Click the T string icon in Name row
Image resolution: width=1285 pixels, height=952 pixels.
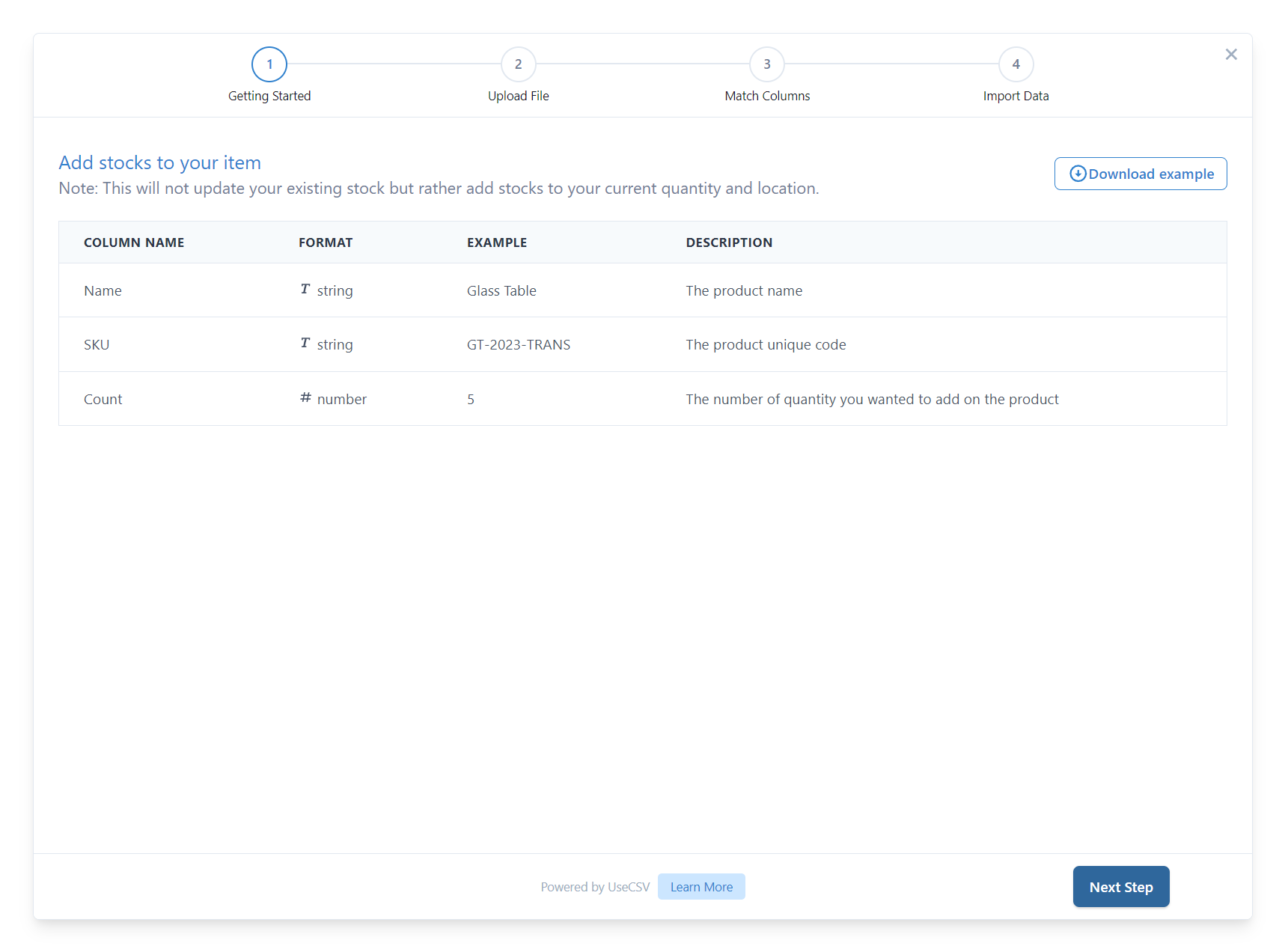(305, 290)
